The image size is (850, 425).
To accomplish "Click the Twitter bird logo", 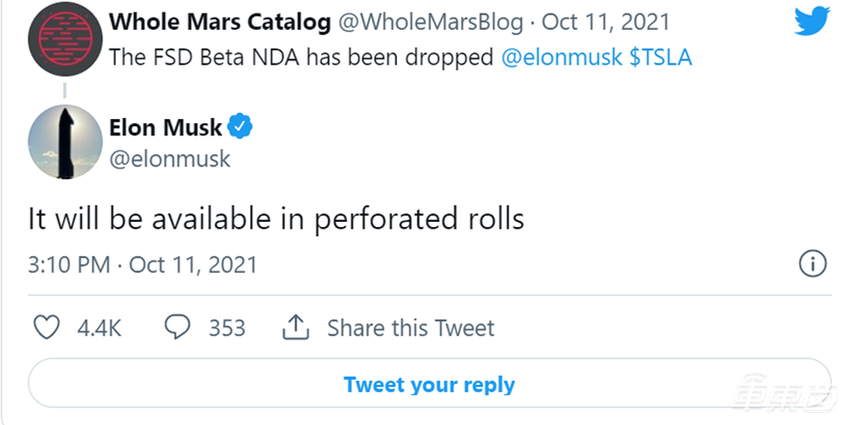I will (x=812, y=22).
